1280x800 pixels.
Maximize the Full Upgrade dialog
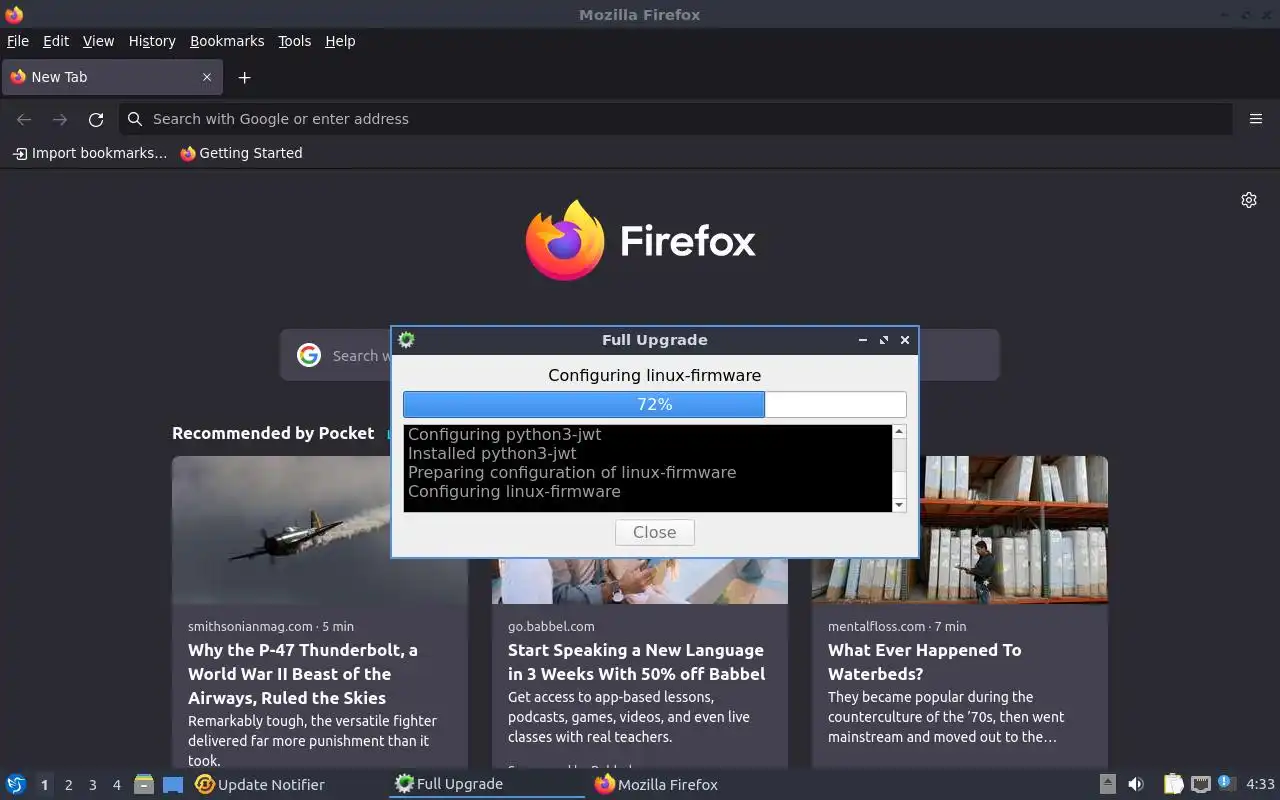884,340
